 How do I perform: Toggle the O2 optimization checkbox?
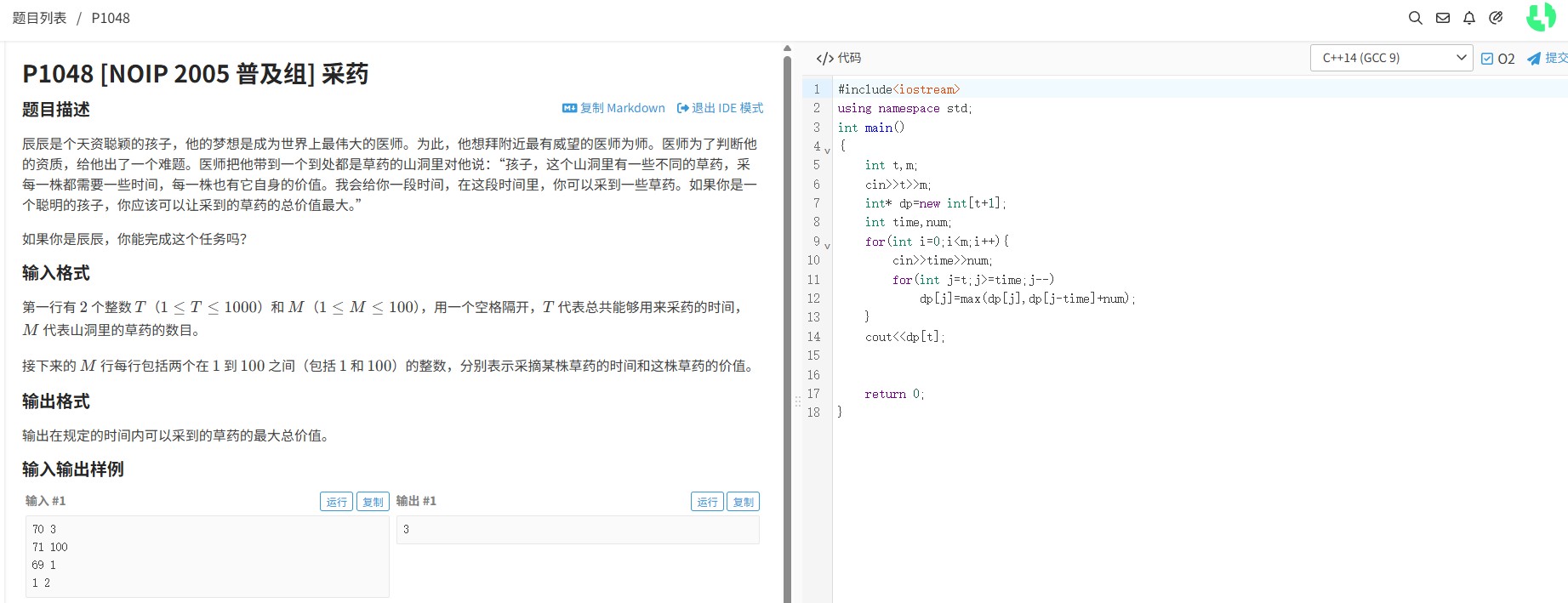pyautogui.click(x=1487, y=59)
